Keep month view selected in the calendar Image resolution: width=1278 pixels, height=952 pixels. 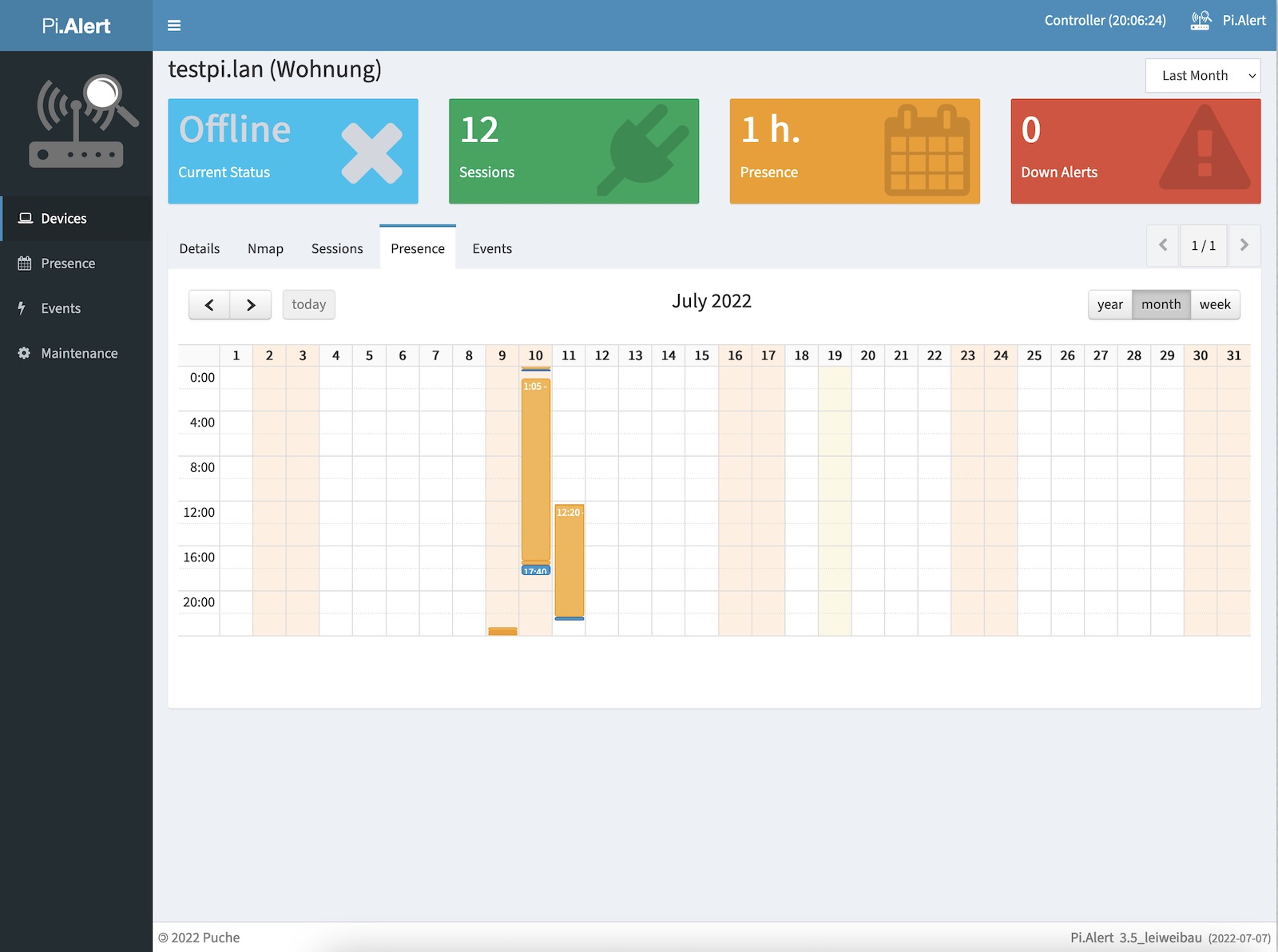tap(1161, 304)
